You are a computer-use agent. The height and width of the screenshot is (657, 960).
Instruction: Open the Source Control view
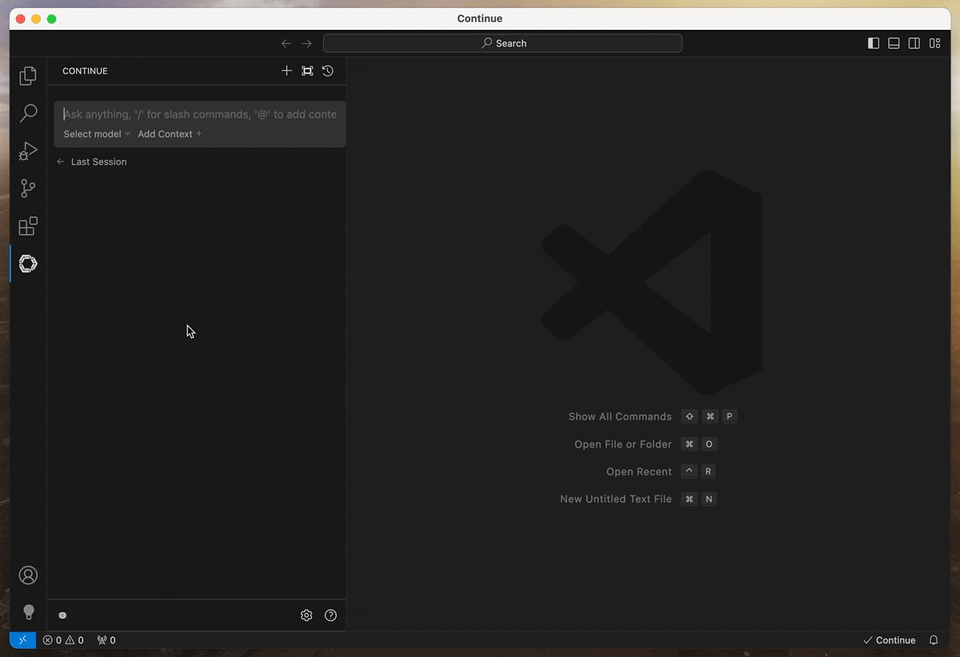pos(28,189)
